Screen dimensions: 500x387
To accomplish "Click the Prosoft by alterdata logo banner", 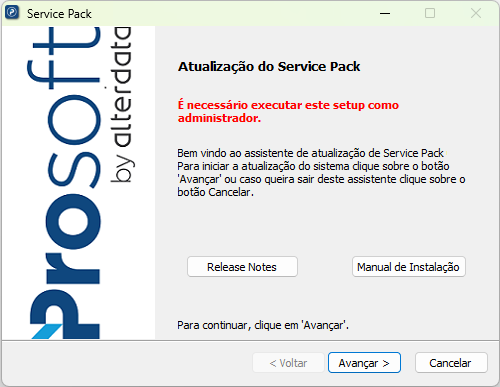I will click(x=79, y=183).
